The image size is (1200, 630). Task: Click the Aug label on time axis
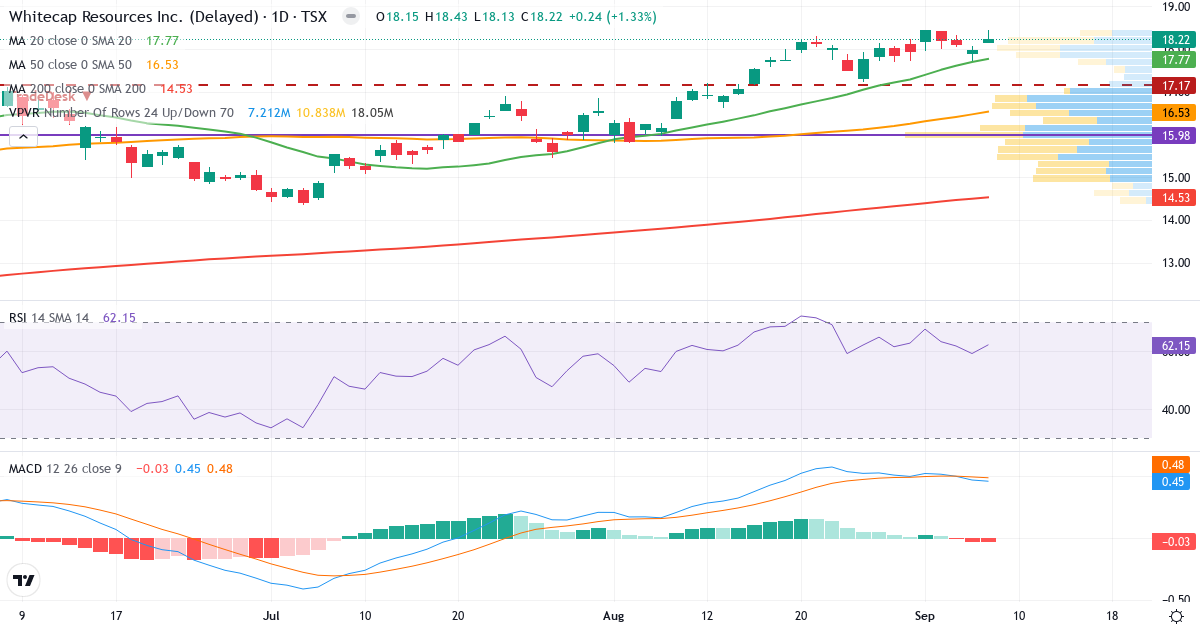pos(614,616)
